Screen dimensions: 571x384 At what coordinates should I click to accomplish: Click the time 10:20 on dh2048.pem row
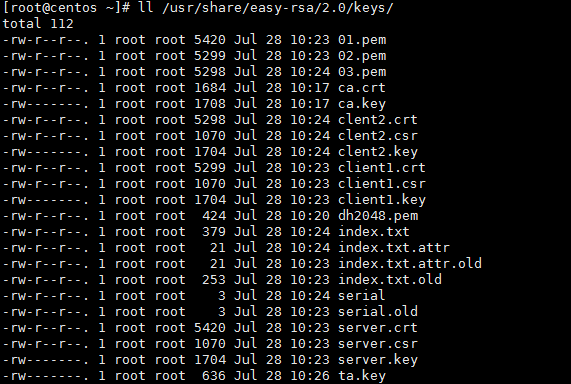coord(310,216)
